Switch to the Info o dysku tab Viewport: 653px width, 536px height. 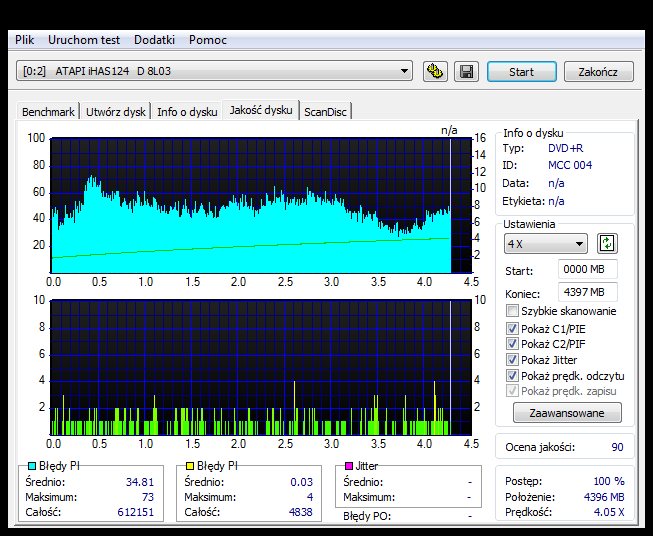(x=187, y=112)
